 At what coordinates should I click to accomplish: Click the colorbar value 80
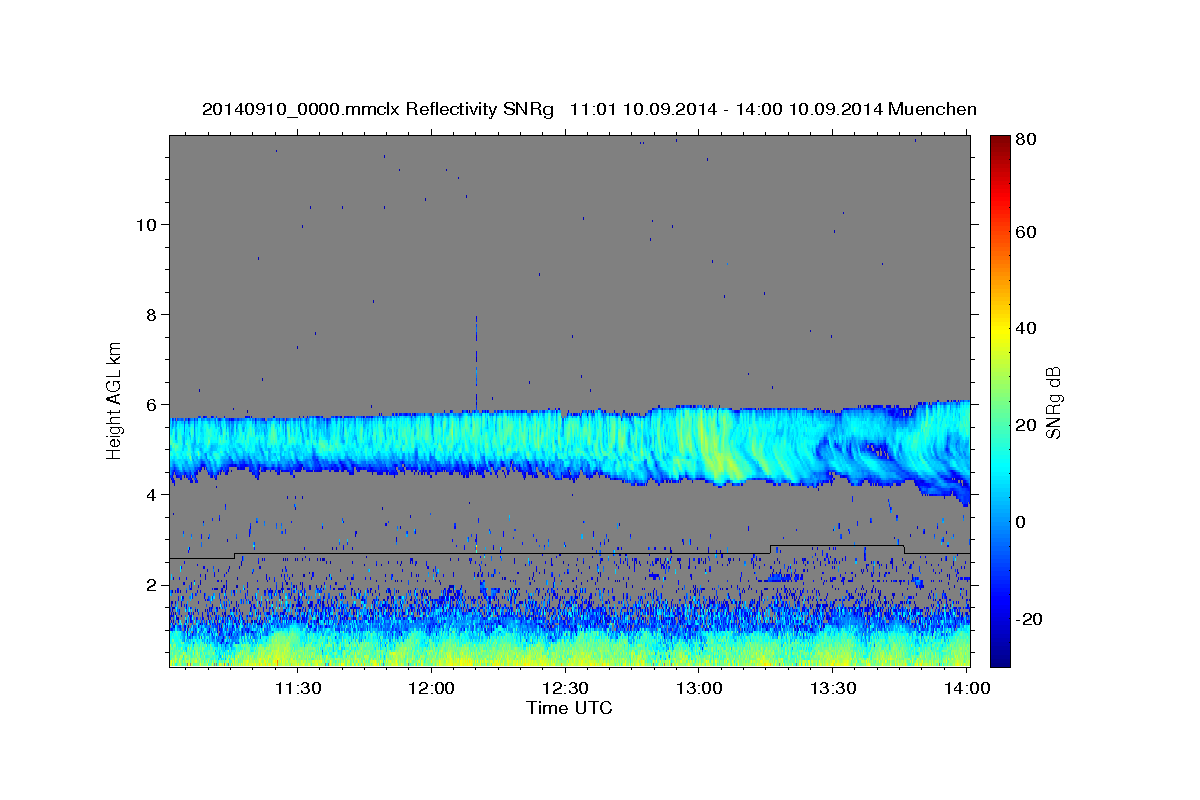pyautogui.click(x=1025, y=140)
